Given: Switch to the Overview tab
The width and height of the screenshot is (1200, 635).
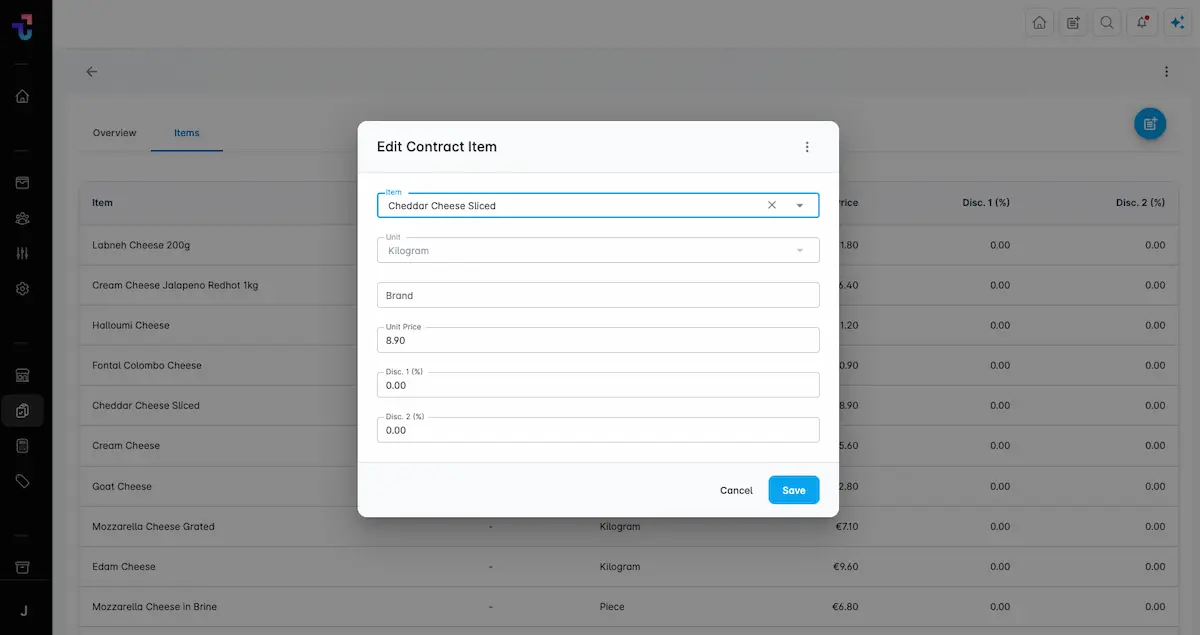Looking at the screenshot, I should click(x=114, y=133).
